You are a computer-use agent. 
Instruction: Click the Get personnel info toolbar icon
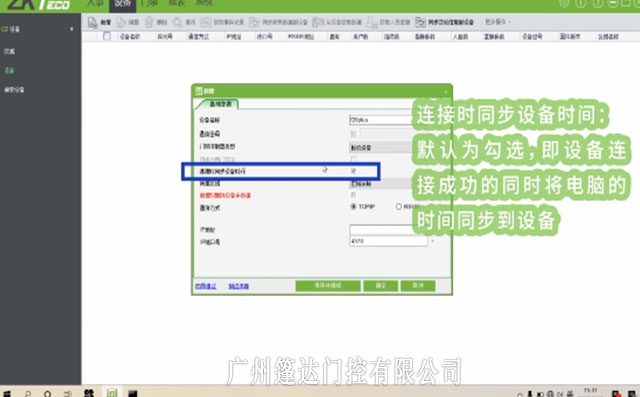point(371,22)
